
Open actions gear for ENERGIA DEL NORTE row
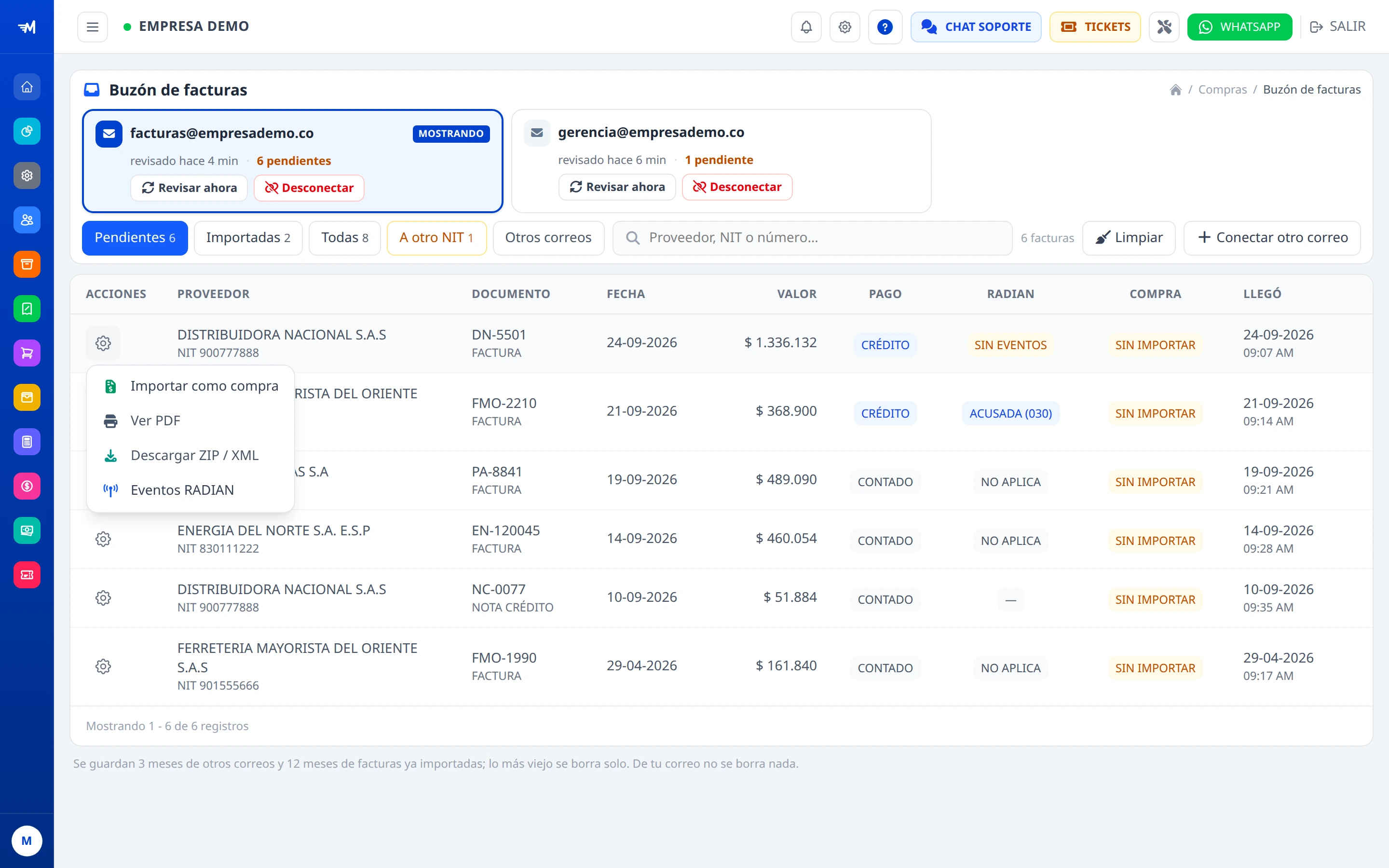point(103,539)
